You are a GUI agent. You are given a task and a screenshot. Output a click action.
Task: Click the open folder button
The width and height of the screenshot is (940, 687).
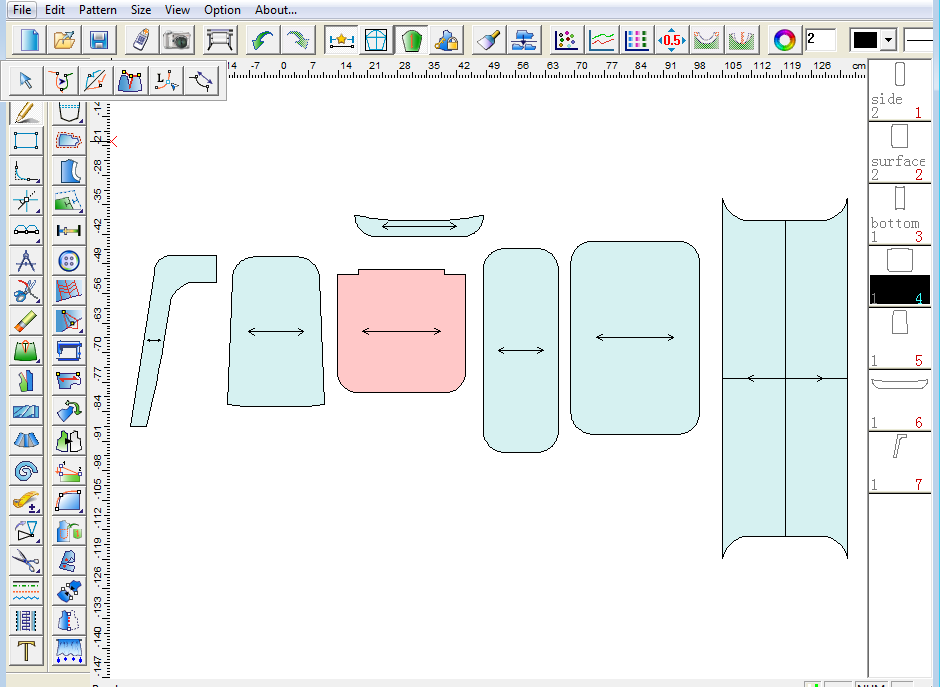coord(64,40)
